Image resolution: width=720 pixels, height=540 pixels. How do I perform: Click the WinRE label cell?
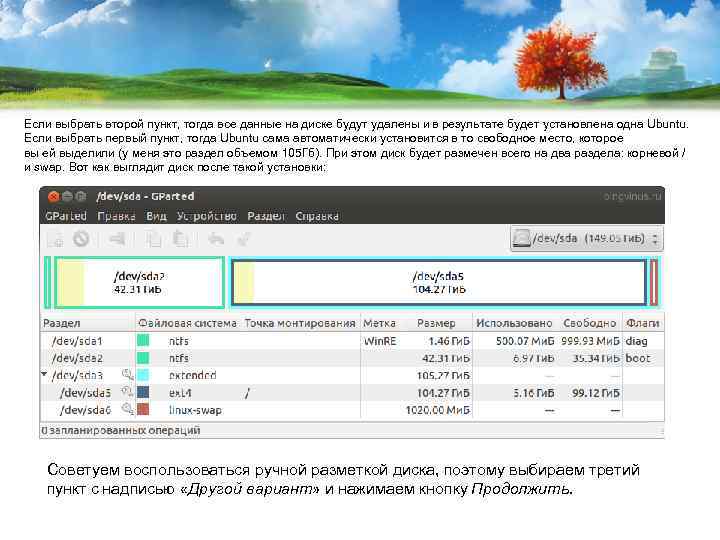379,341
